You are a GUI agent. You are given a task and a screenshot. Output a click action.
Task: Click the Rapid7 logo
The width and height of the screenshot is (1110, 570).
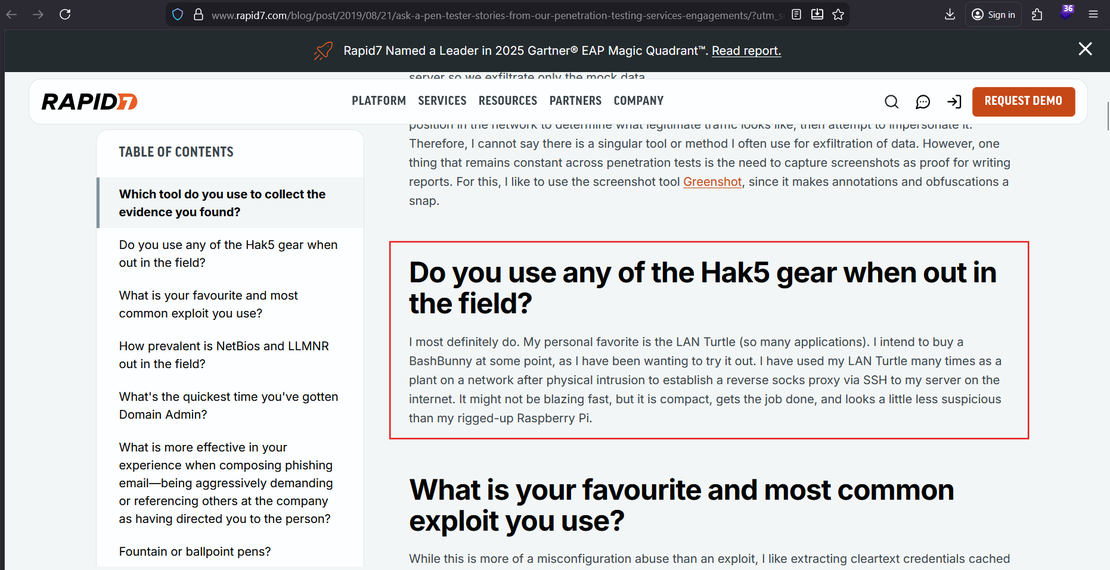(89, 102)
